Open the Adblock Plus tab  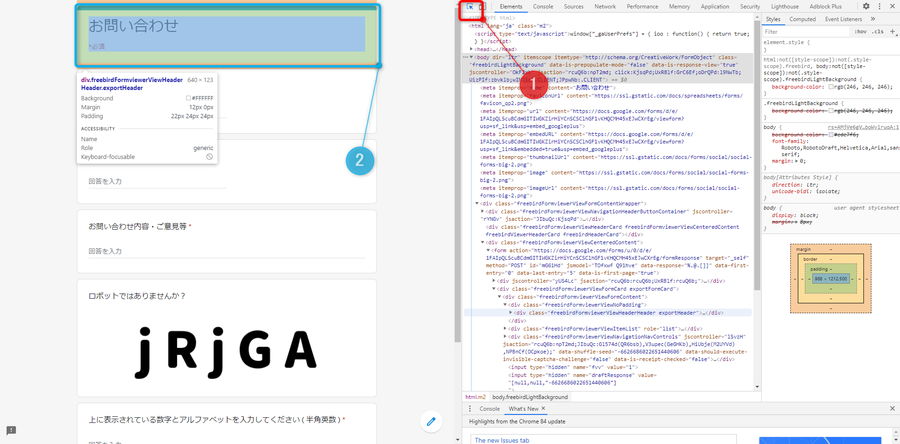click(x=825, y=6)
